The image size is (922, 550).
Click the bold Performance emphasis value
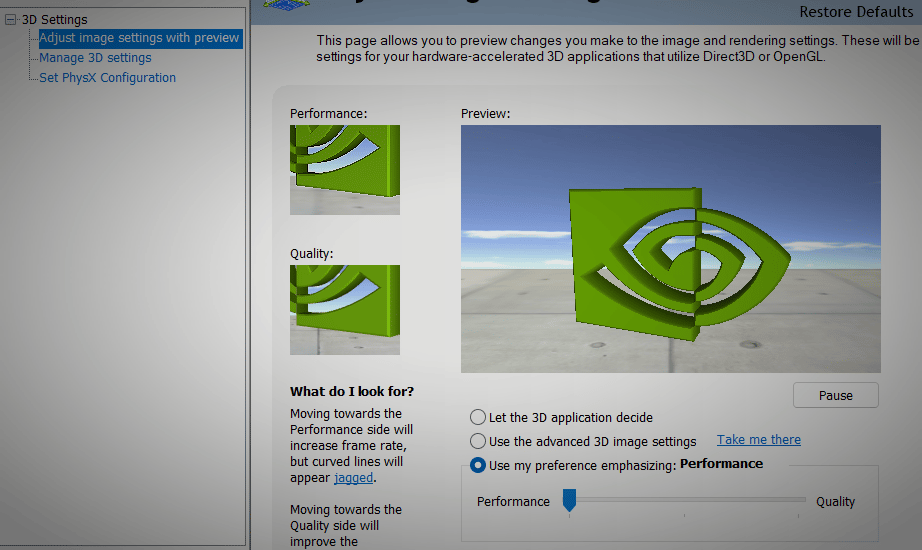721,464
